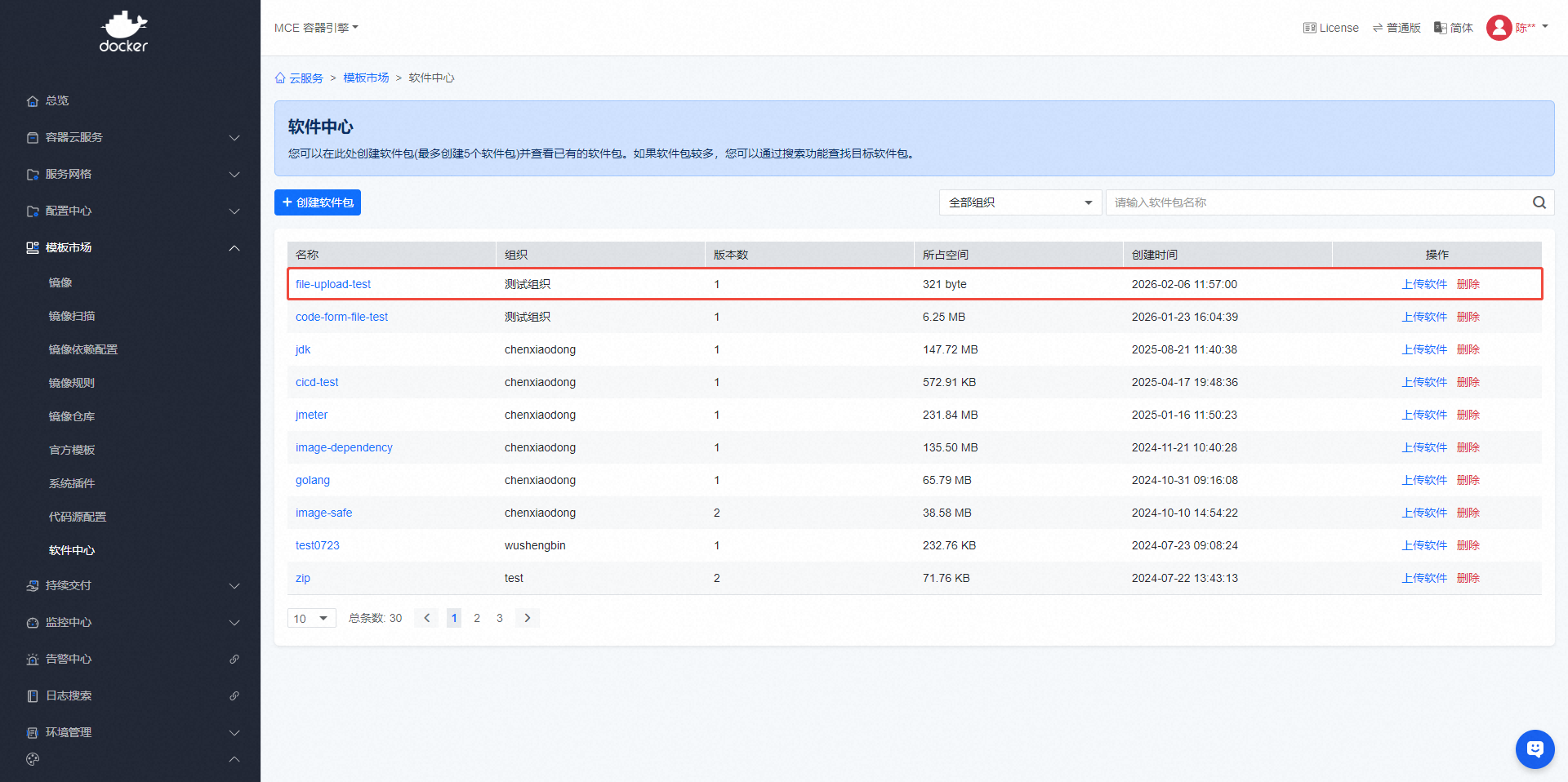The width and height of the screenshot is (1568, 782).
Task: Open 镜像仓库 in the sidebar
Action: 72,416
